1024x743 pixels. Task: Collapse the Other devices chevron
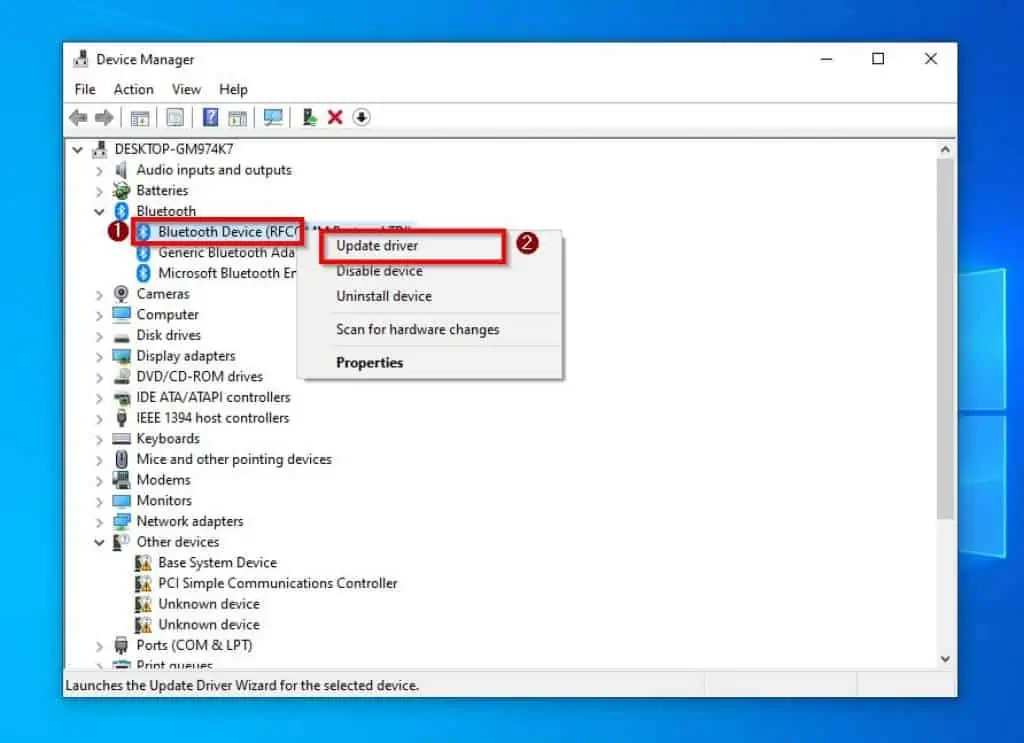tap(99, 542)
